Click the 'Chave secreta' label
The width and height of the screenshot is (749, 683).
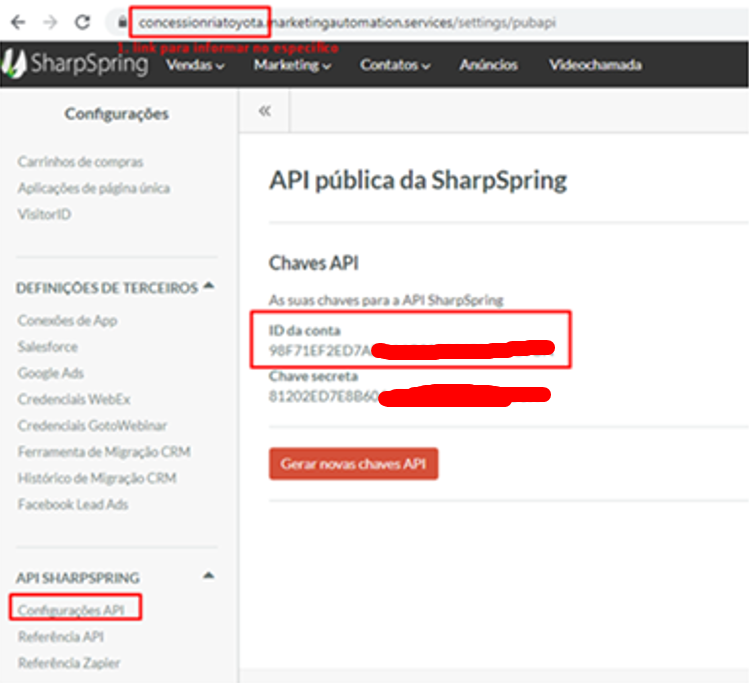313,376
